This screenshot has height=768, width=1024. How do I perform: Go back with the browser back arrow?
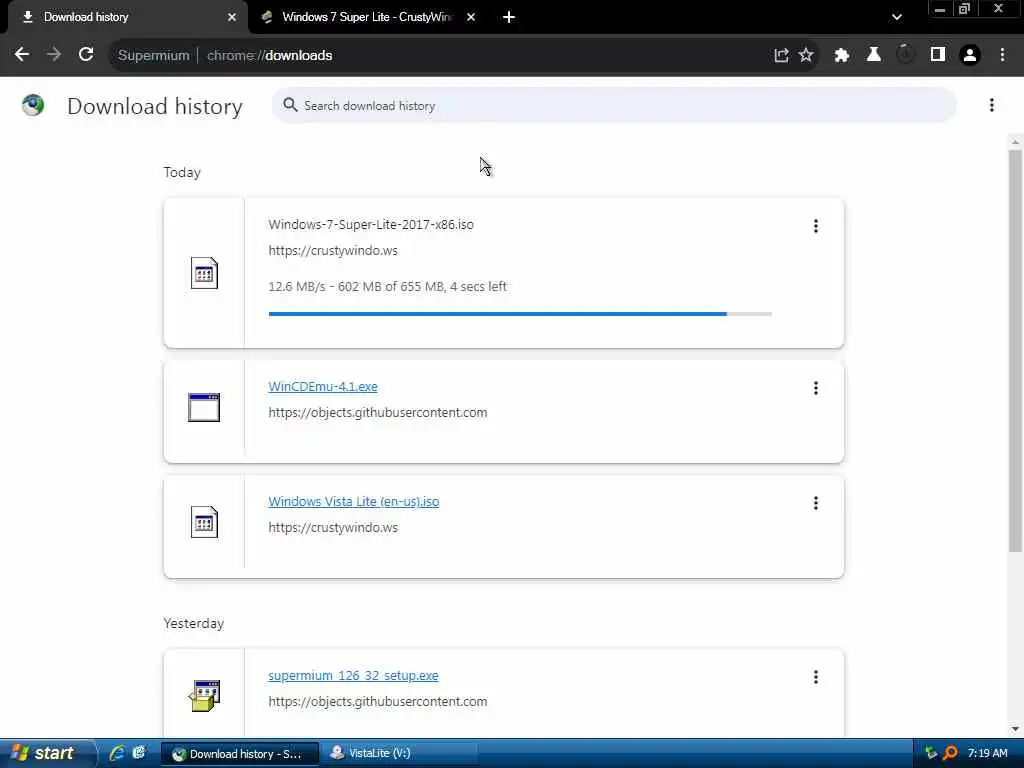coord(22,55)
